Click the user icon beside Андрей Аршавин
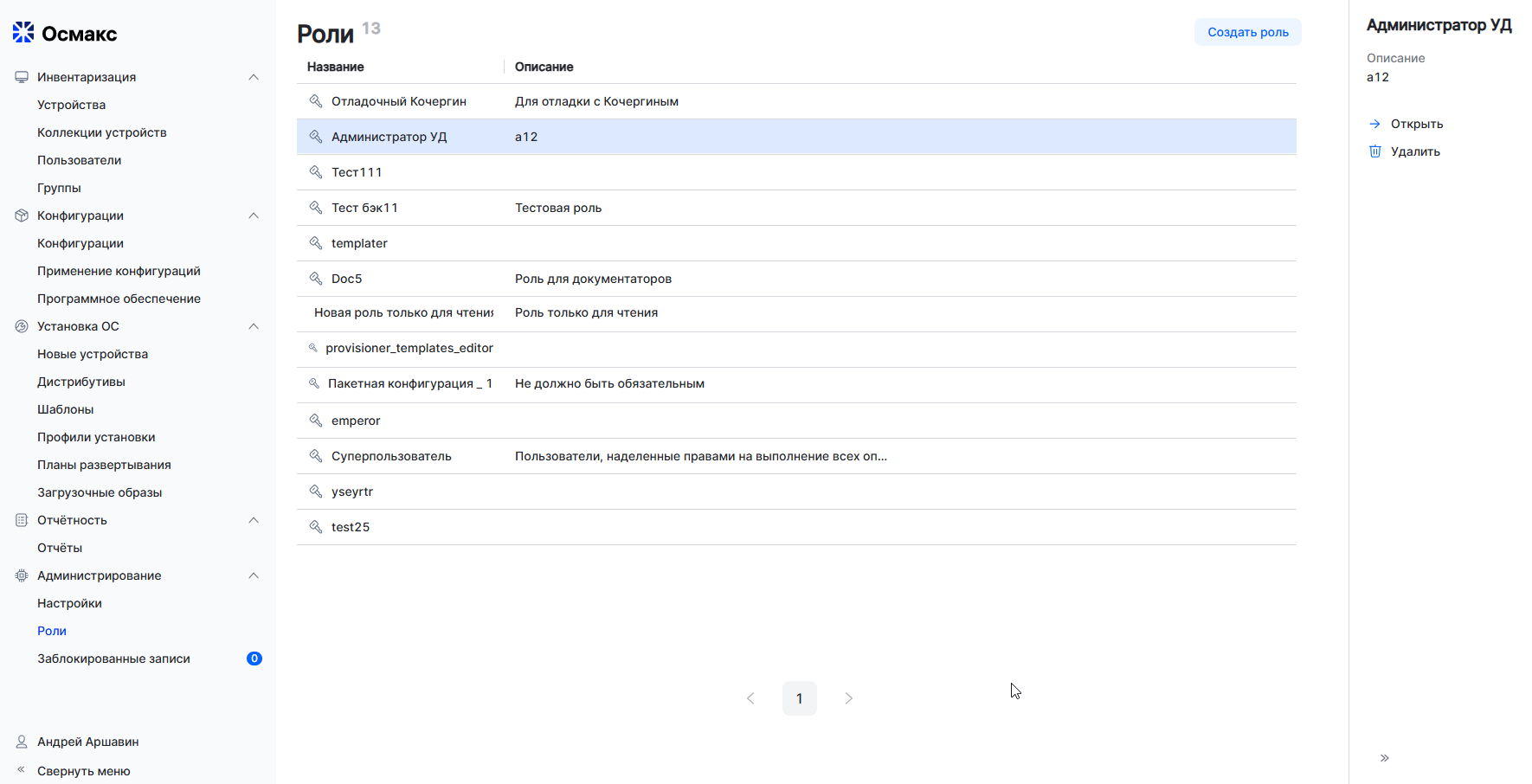 click(x=22, y=742)
